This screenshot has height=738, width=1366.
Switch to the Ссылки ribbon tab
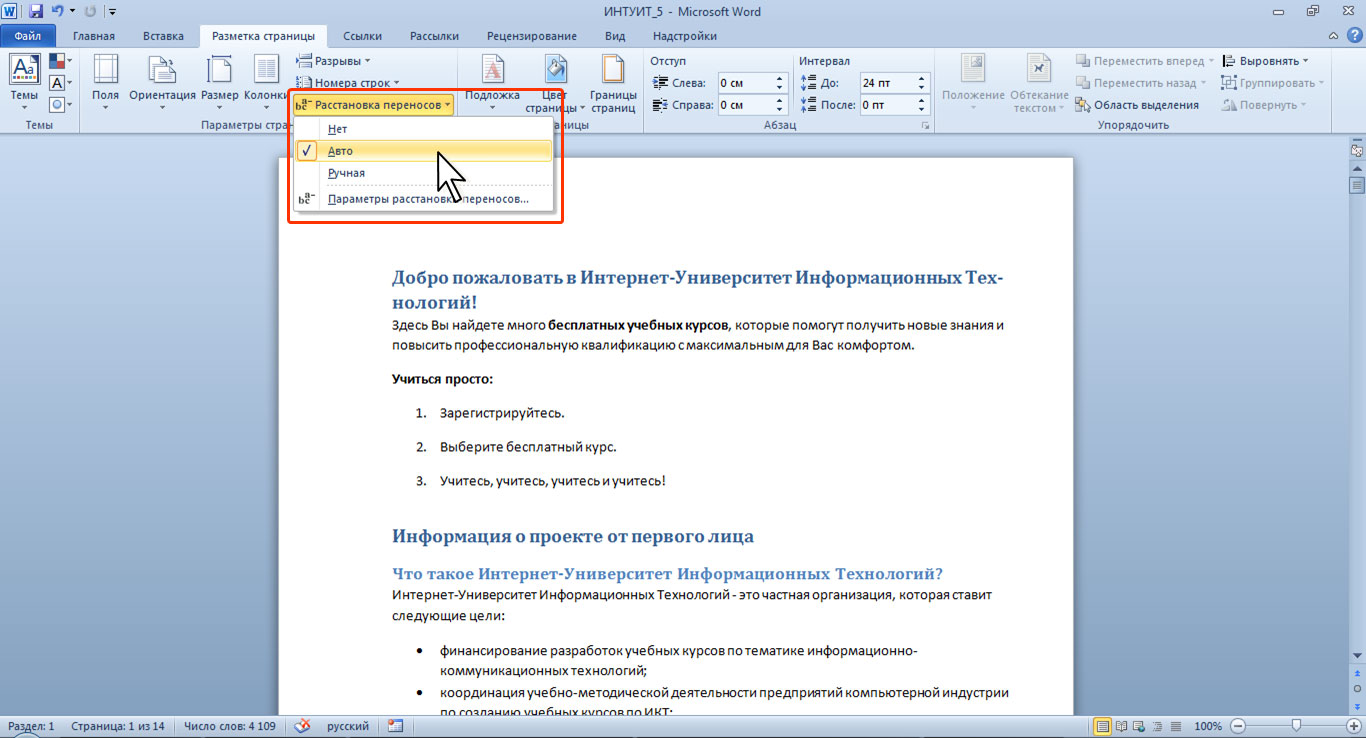tap(362, 36)
